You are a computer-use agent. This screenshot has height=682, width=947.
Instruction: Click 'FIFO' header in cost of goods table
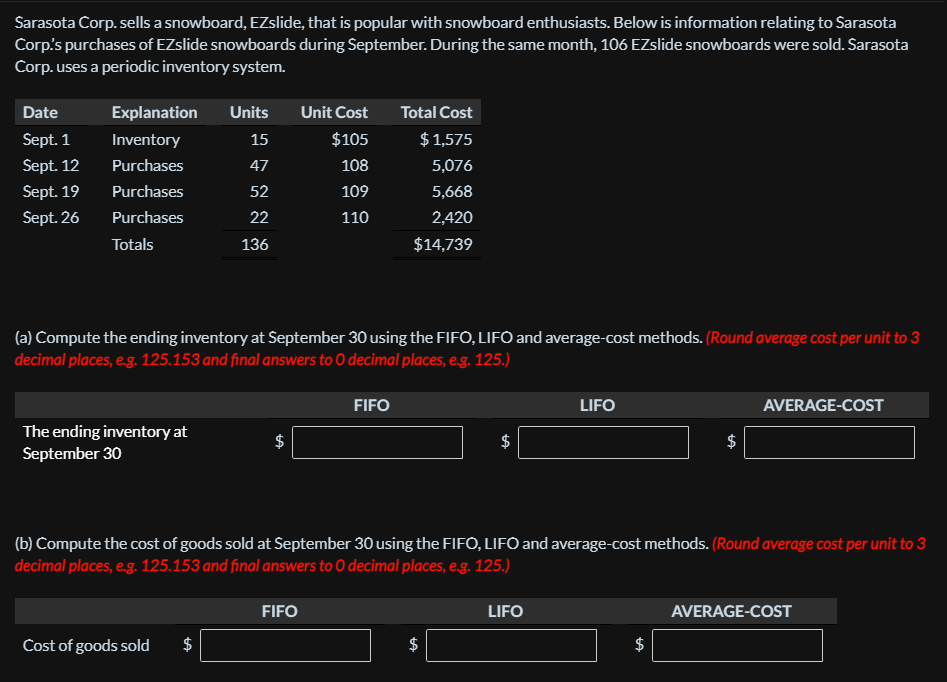pos(280,611)
